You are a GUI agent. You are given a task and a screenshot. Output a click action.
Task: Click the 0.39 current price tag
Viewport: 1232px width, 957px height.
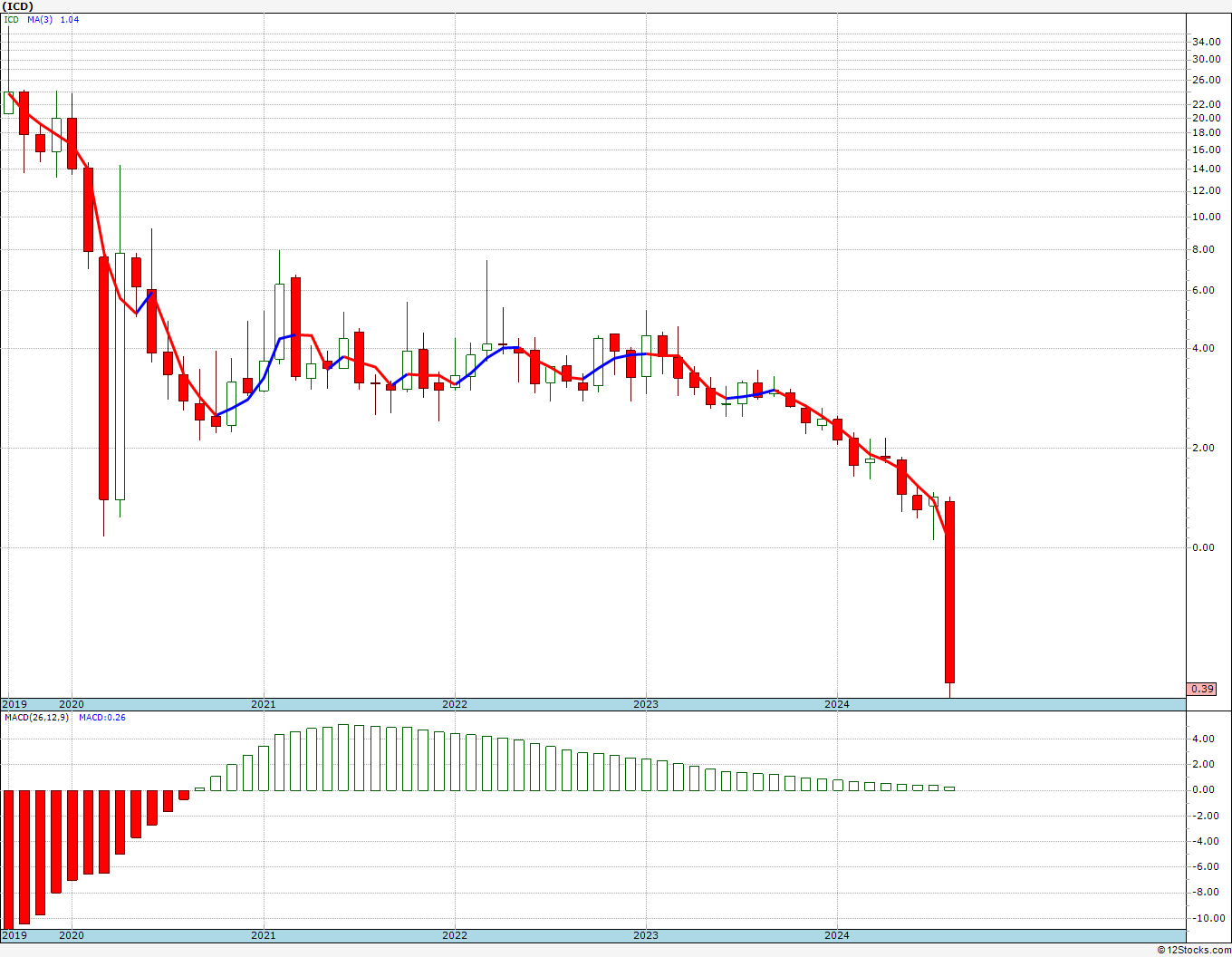click(1202, 689)
